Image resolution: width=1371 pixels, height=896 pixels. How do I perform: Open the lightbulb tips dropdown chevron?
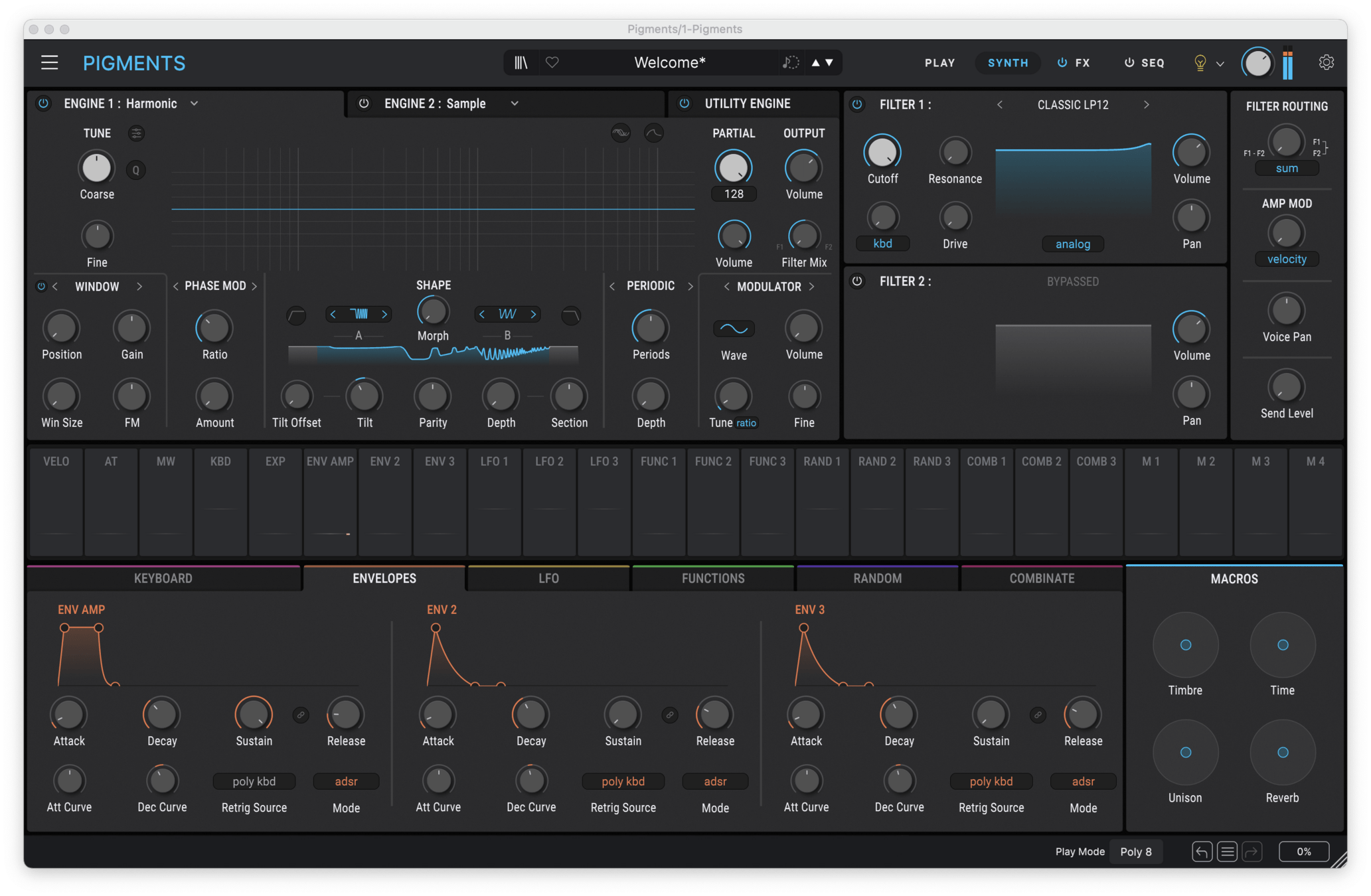pyautogui.click(x=1220, y=64)
